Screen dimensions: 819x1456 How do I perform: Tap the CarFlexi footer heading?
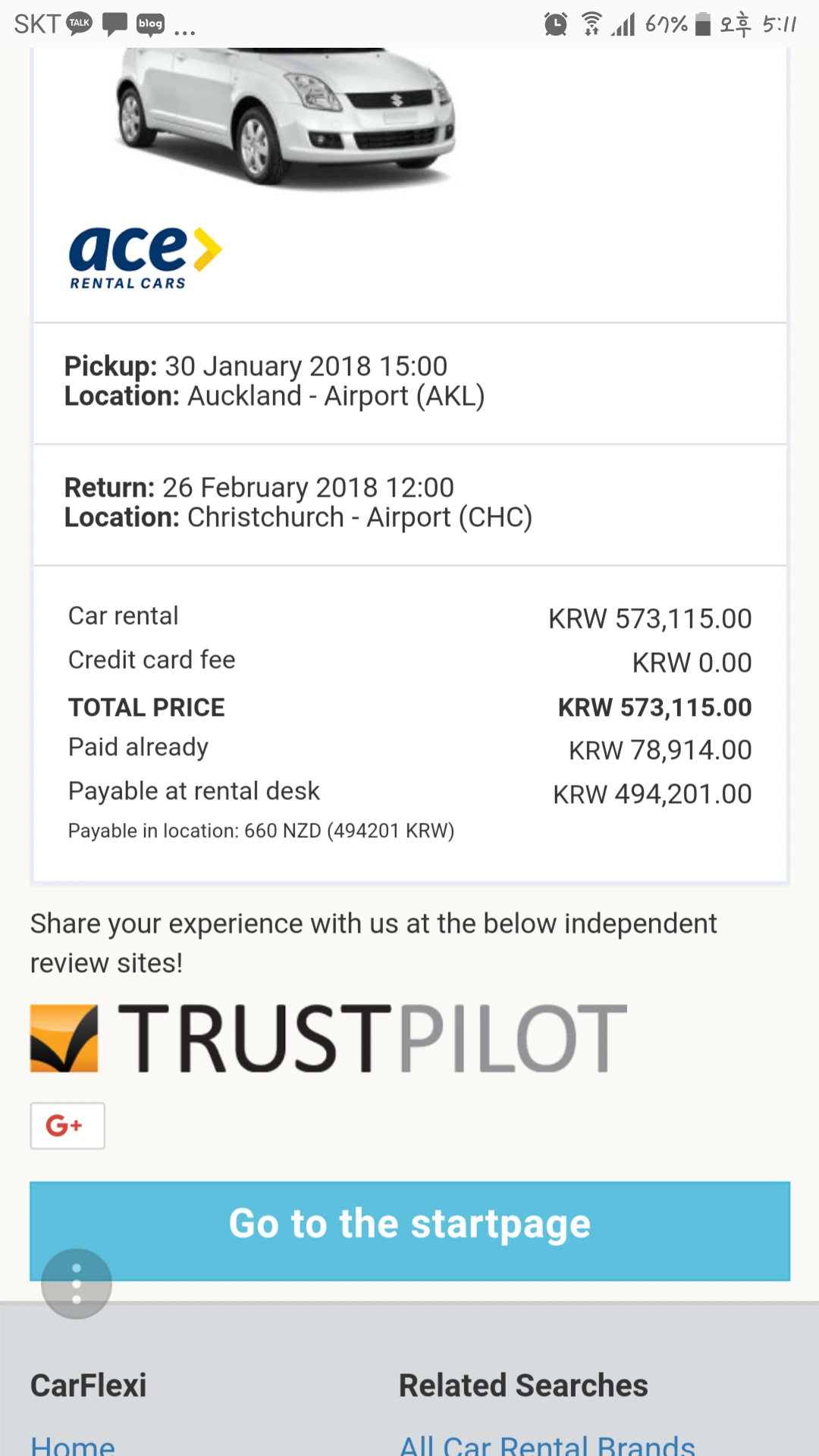pos(88,1385)
